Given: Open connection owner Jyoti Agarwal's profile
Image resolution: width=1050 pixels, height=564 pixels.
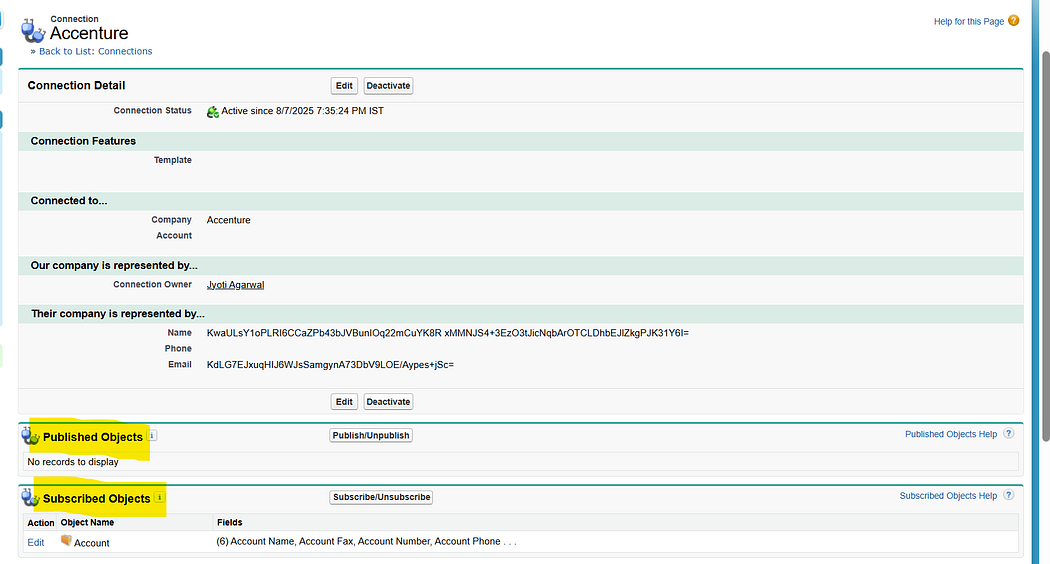Looking at the screenshot, I should point(235,285).
